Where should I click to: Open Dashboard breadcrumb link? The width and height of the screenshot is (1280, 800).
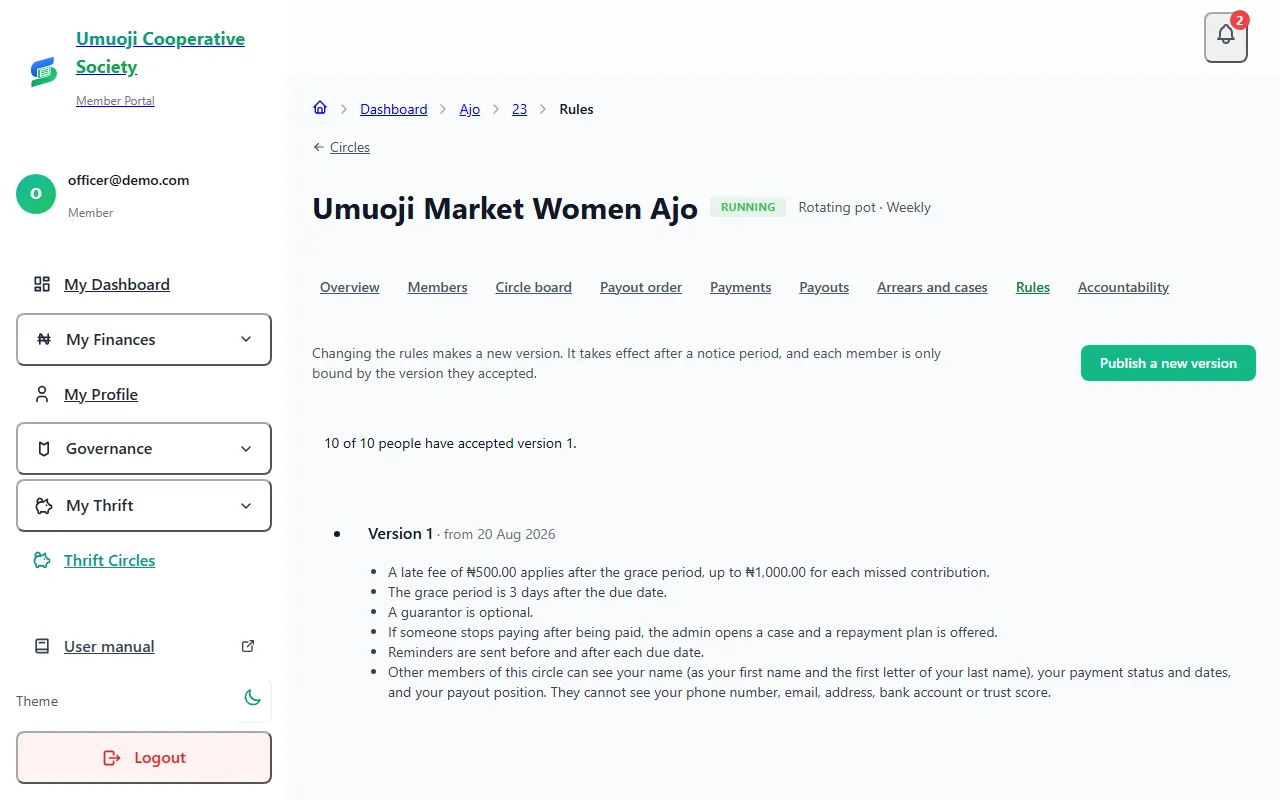coord(394,109)
